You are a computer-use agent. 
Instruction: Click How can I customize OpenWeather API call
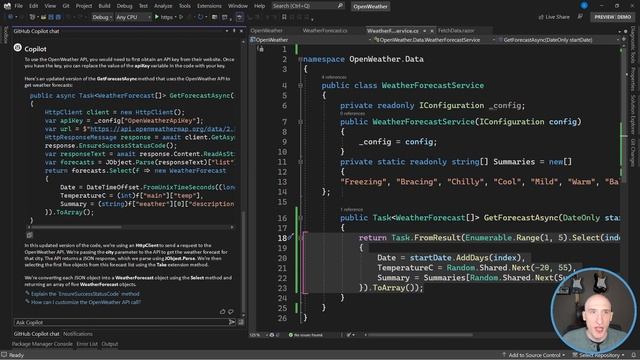(86, 302)
